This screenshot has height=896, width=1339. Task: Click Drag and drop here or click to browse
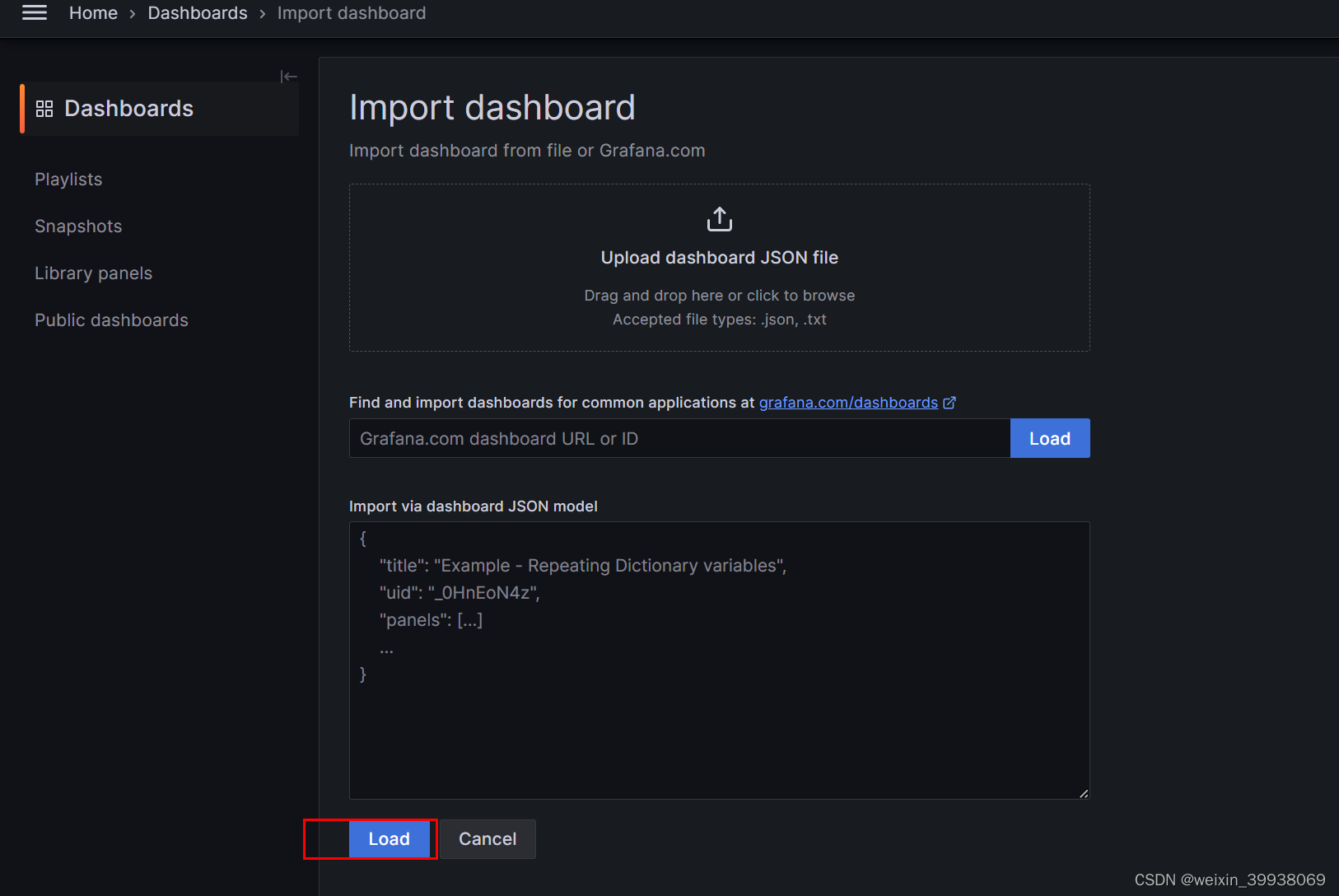coord(720,296)
